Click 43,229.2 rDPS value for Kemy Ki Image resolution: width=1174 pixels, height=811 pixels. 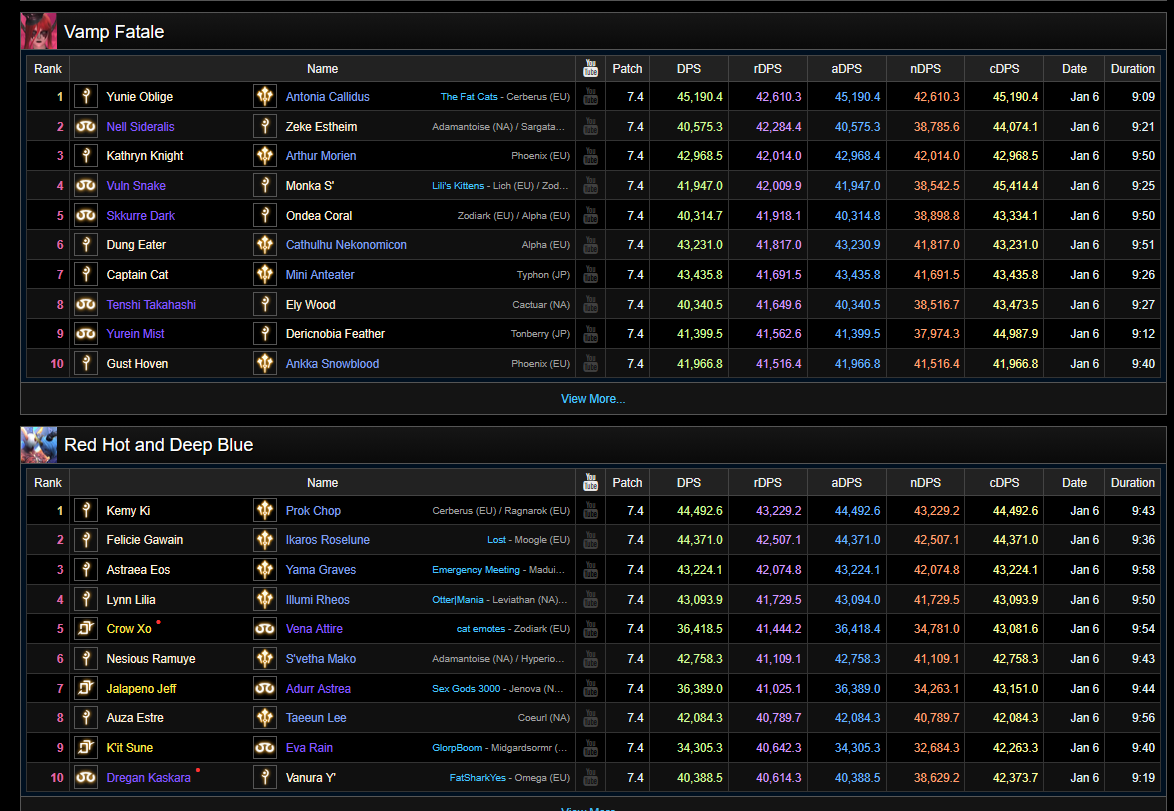tap(779, 511)
